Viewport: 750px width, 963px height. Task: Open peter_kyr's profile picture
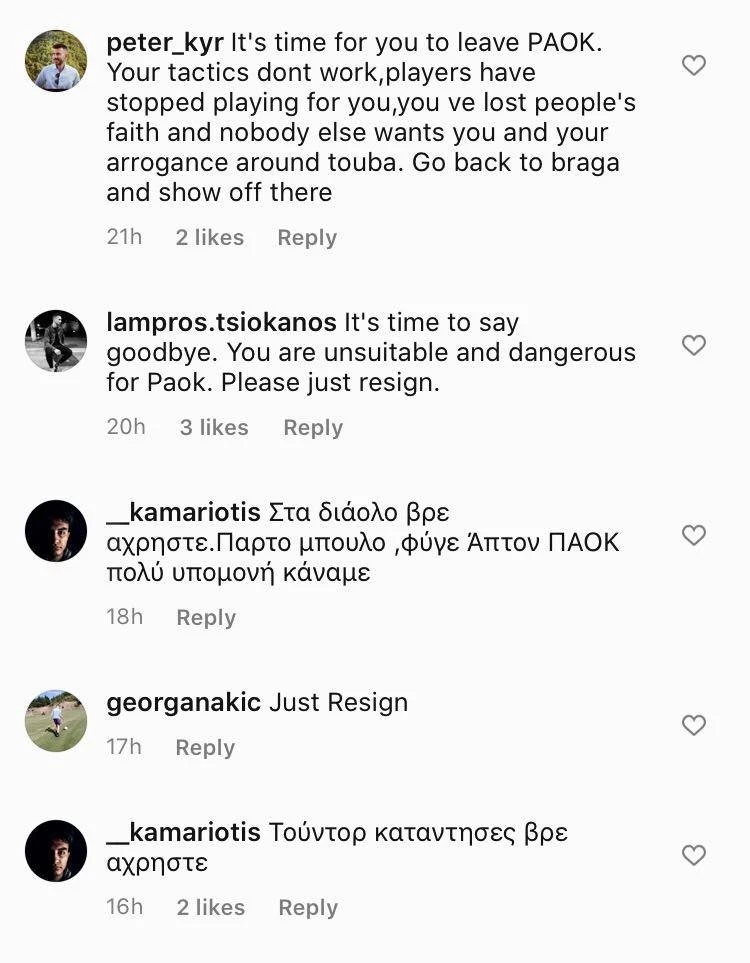pos(55,61)
